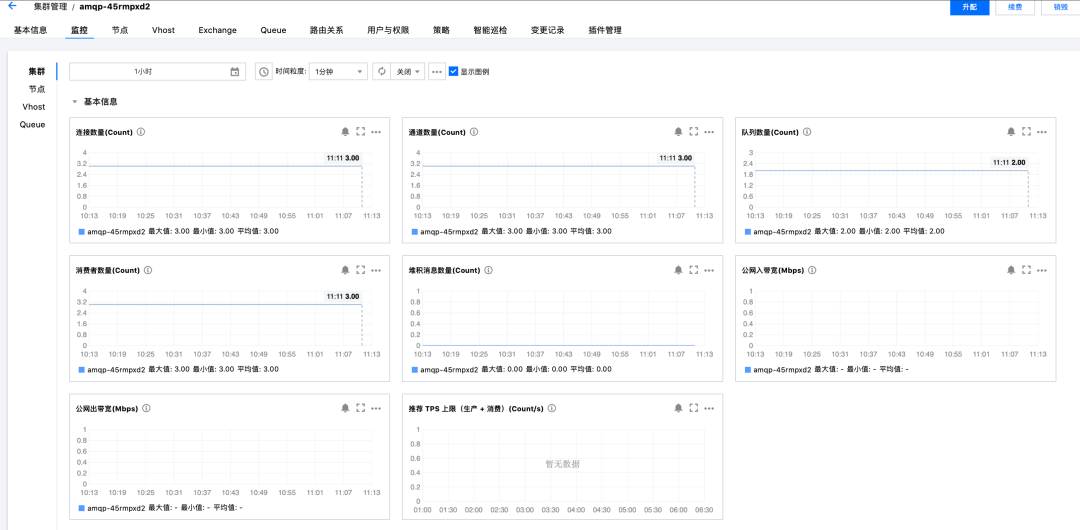
Task: Show info for 通道数量(Count) chart
Action: click(474, 132)
